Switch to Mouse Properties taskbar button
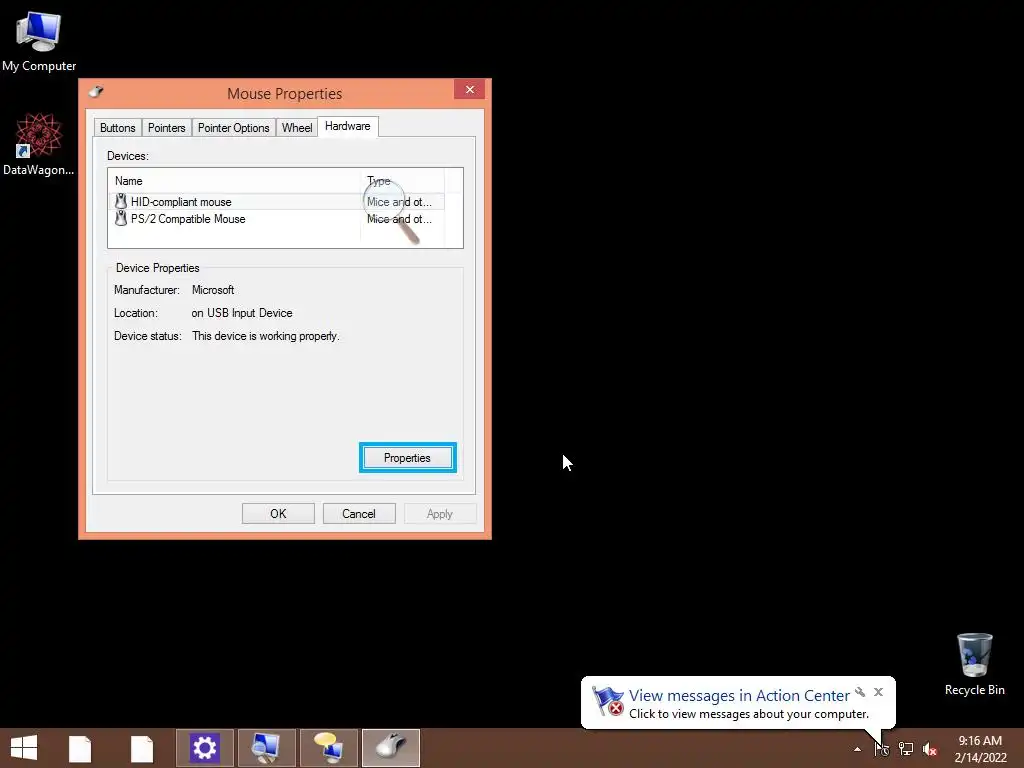Viewport: 1024px width, 768px height. pyautogui.click(x=391, y=748)
